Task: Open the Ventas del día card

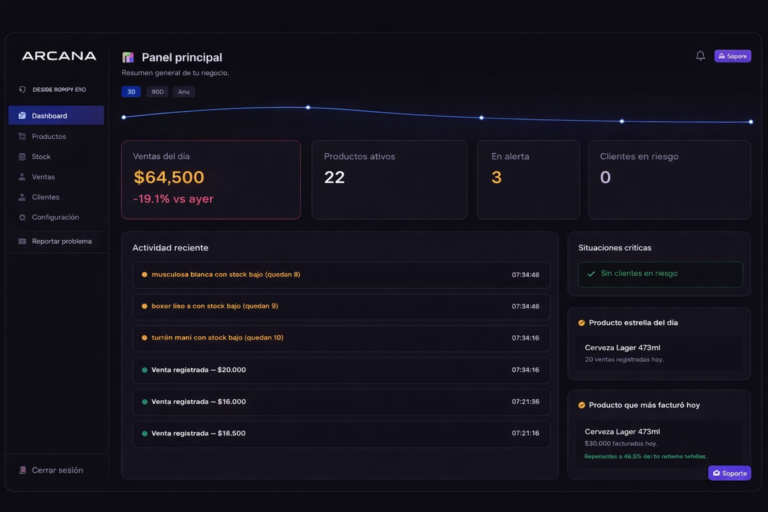Action: coord(210,179)
